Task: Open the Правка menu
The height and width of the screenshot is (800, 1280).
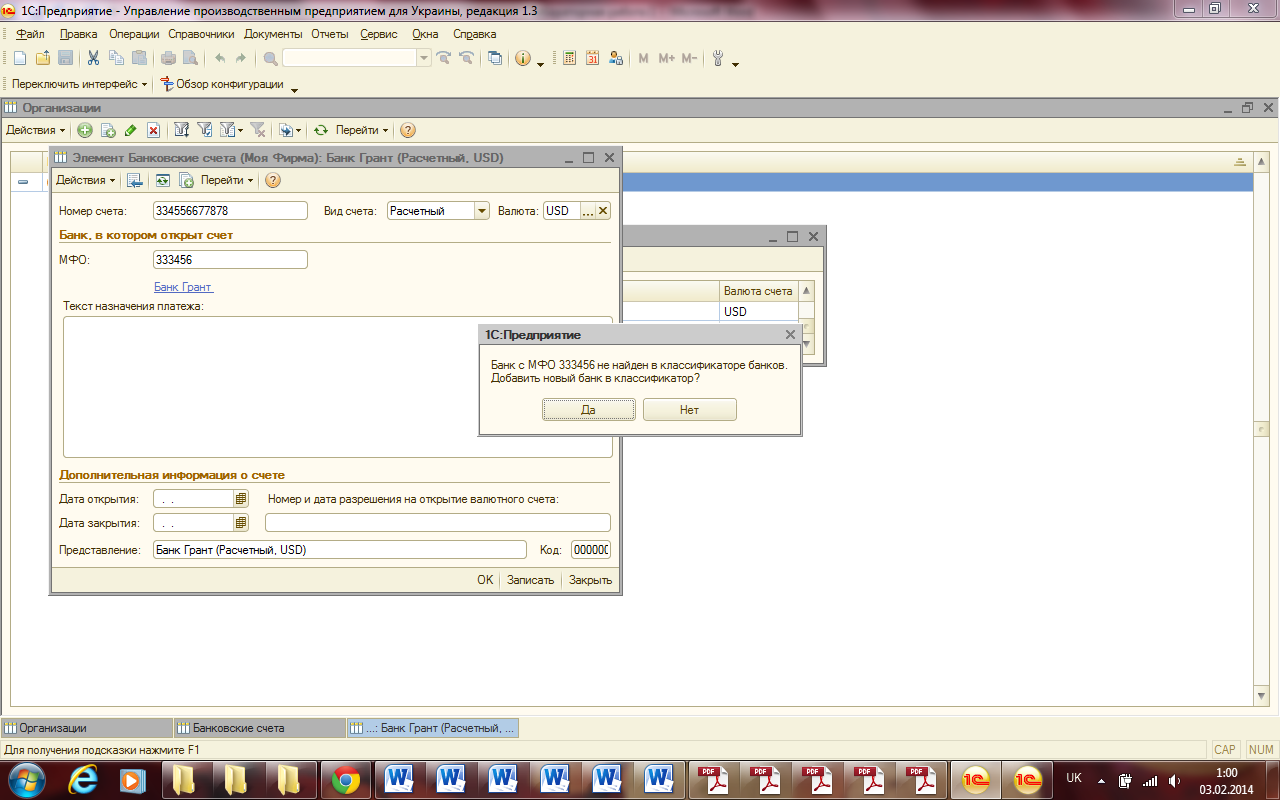Action: (x=79, y=34)
